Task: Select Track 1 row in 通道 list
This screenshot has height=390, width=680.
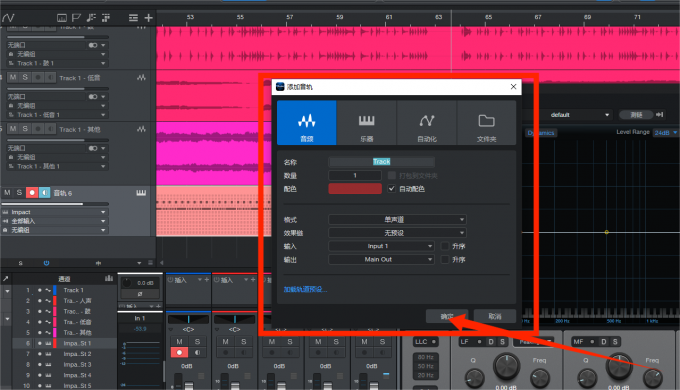Action: (65, 290)
